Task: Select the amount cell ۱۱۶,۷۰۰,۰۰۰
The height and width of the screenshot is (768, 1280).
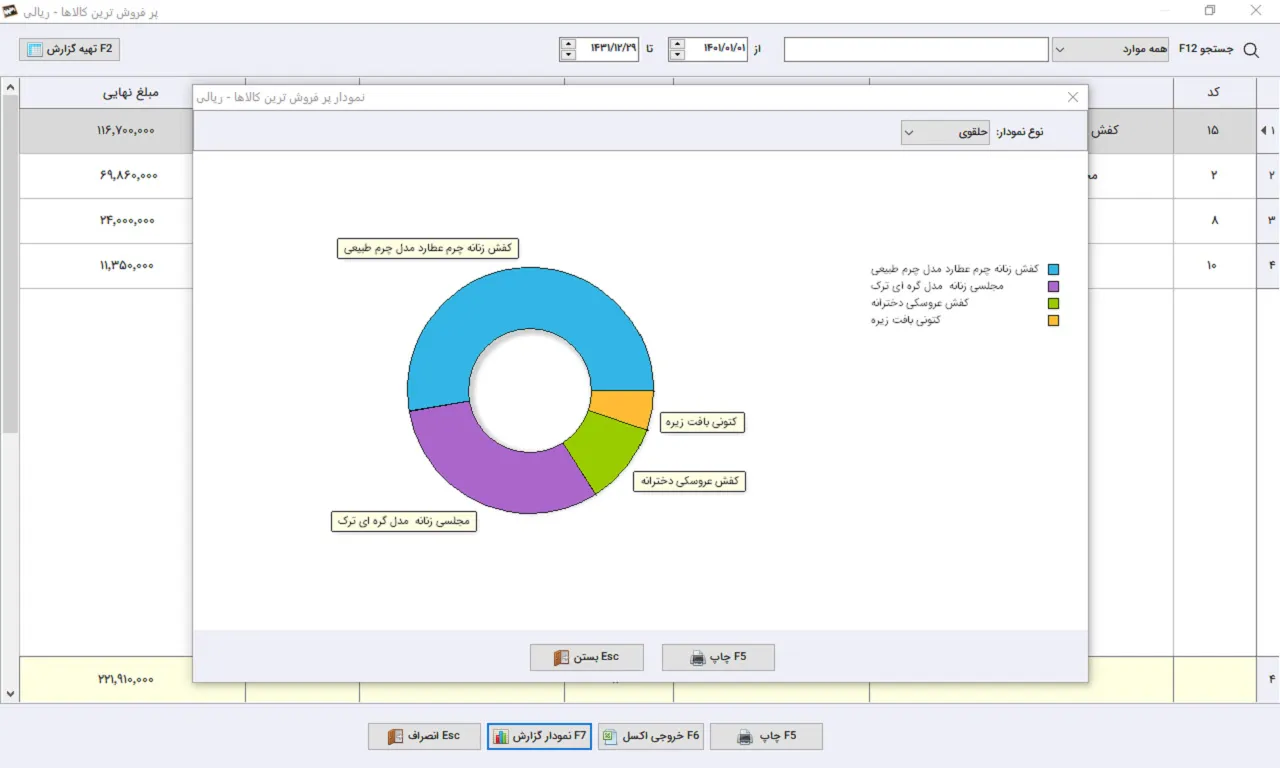Action: tap(126, 131)
